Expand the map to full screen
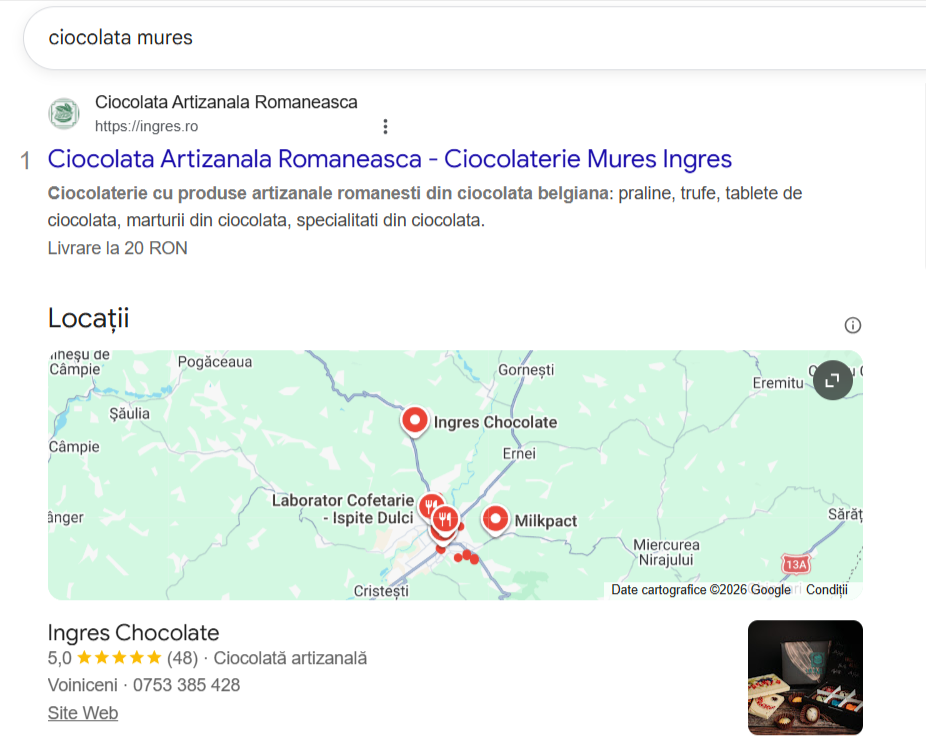Screen dimensions: 926x753 (x=832, y=380)
